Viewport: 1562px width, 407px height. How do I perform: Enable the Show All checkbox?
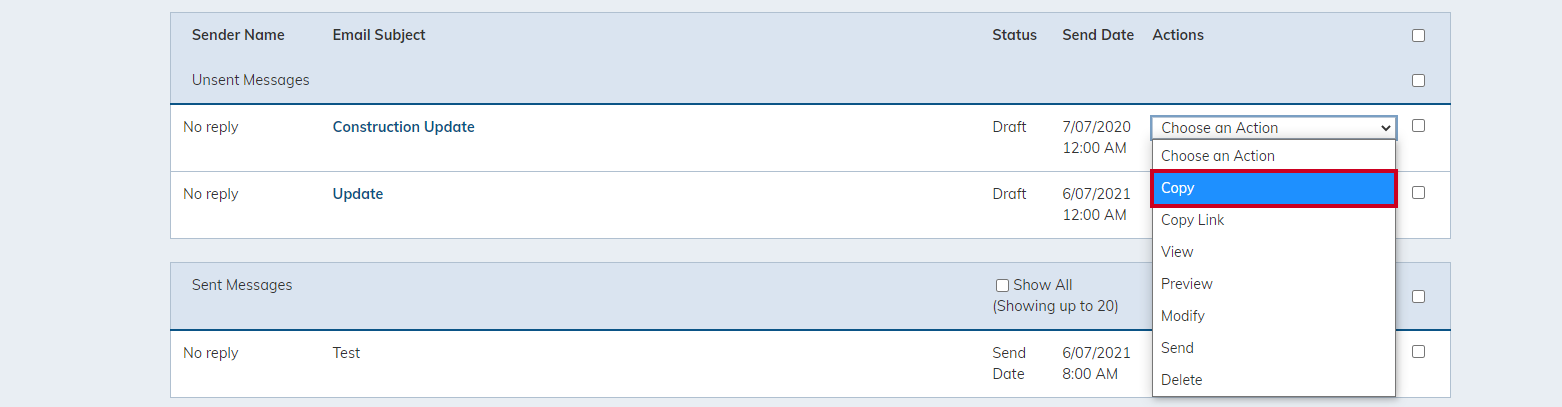pyautogui.click(x=1002, y=286)
